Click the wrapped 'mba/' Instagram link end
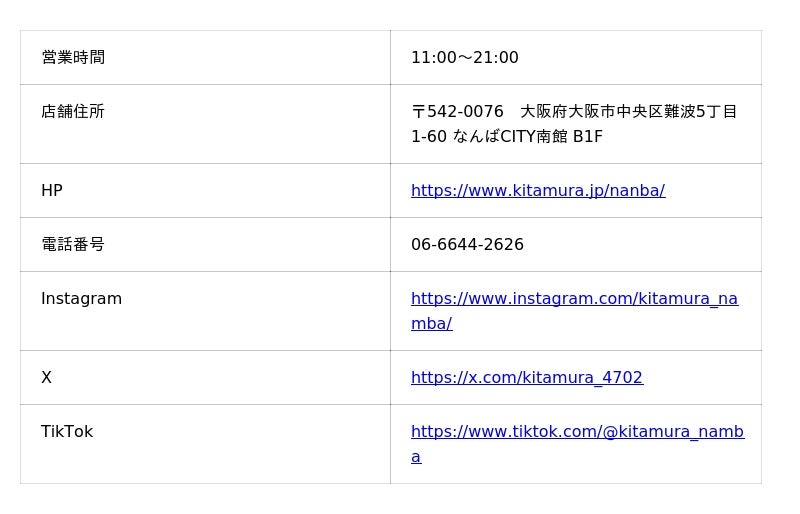 pyautogui.click(x=431, y=324)
